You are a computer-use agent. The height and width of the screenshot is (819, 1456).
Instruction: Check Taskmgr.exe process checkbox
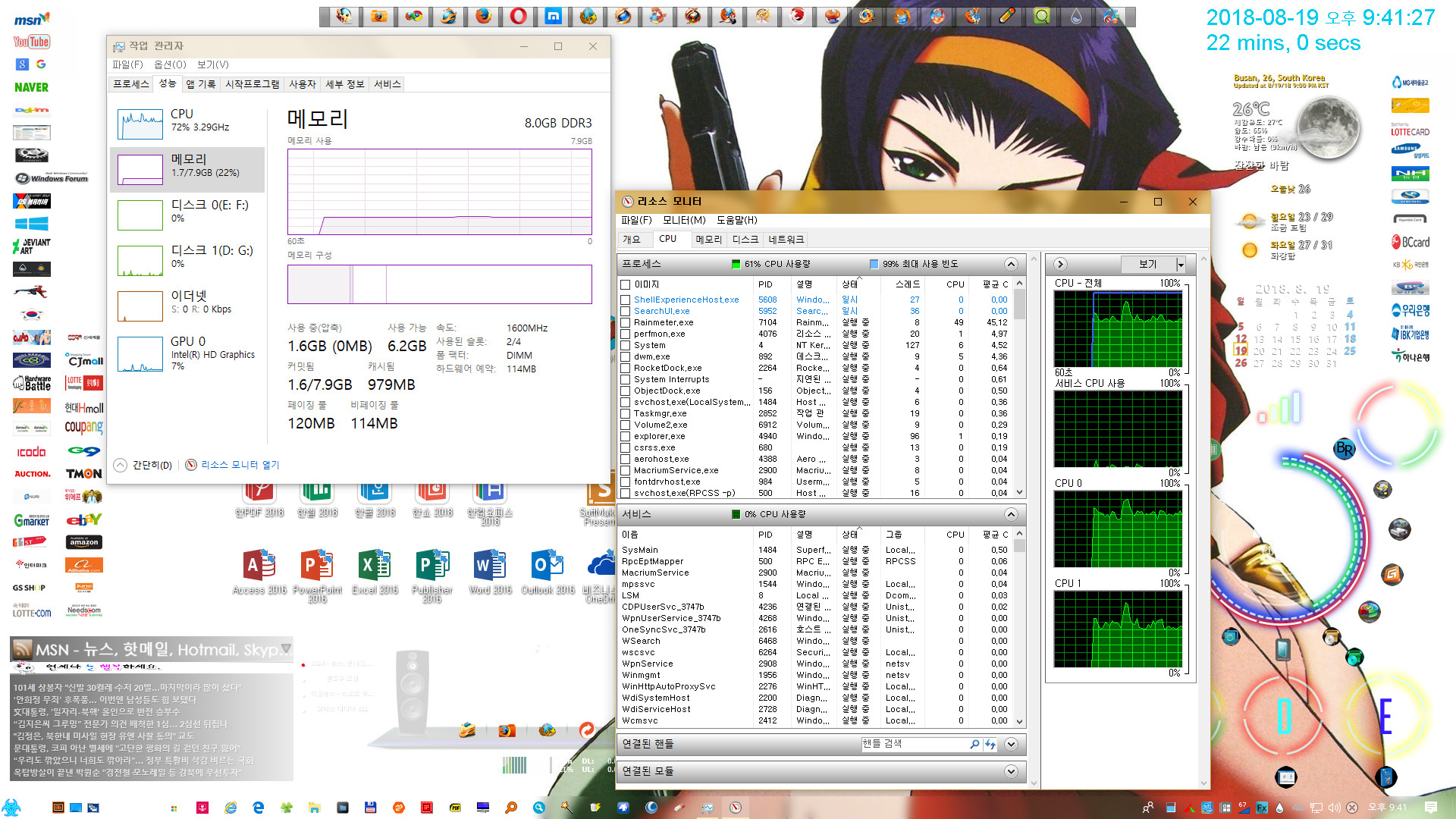pos(626,413)
